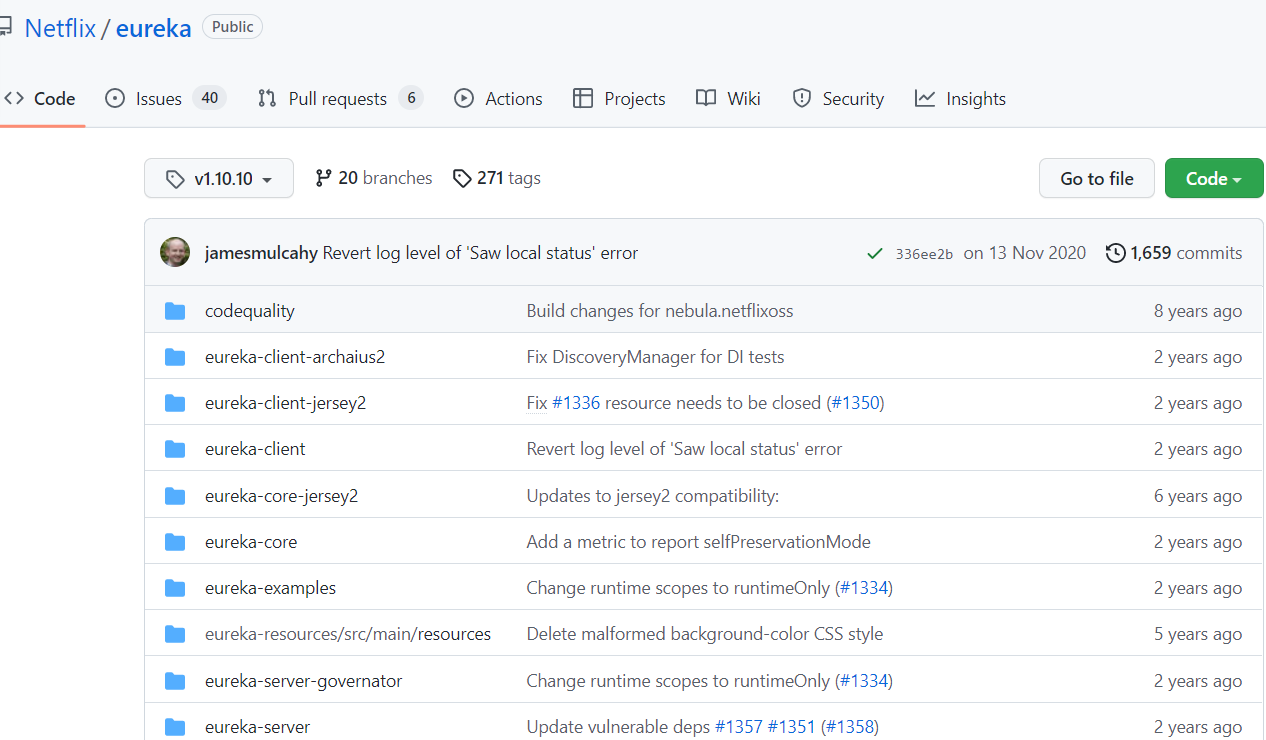
Task: Open the Insights tab
Action: pyautogui.click(x=960, y=99)
